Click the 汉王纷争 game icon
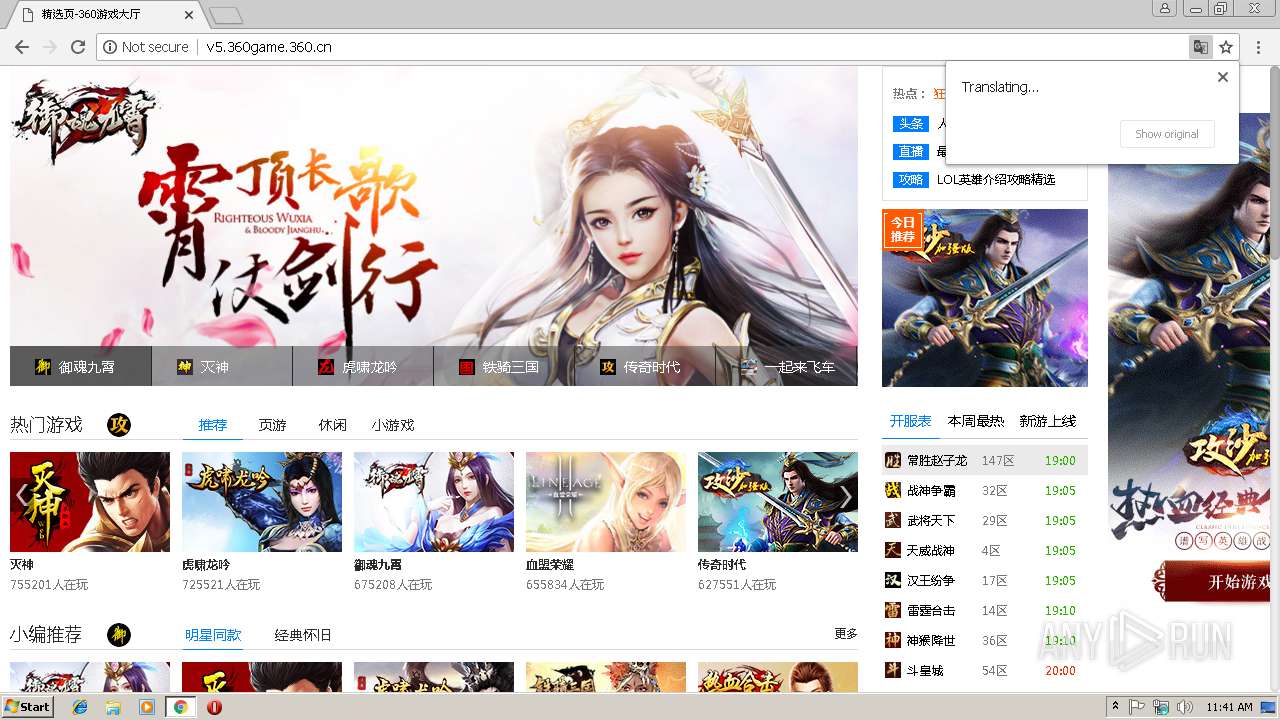Screen dimensions: 1280x720 [x=893, y=580]
